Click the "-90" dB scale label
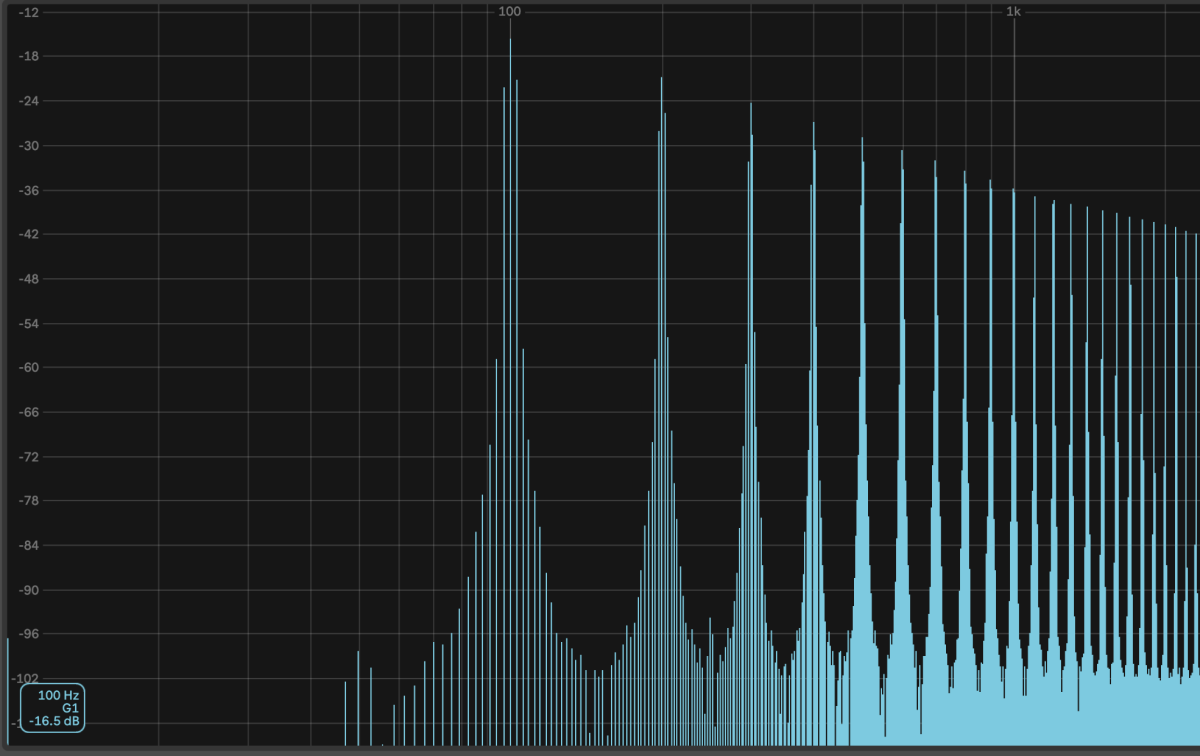Screen dimensions: 1200x756 tap(29, 590)
